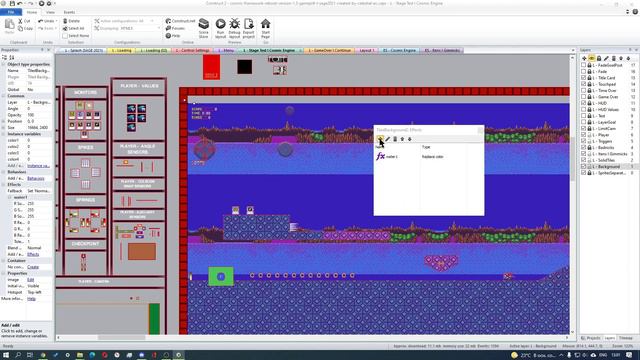The image size is (640, 360).
Task: Click the black square sprite above the layout
Action: tap(244, 67)
